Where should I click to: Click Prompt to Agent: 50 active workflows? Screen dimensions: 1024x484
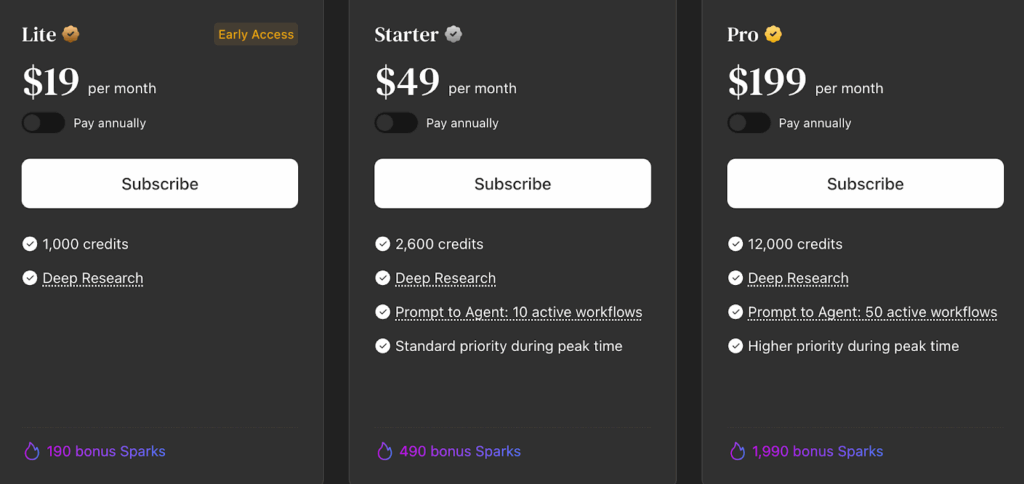[872, 312]
